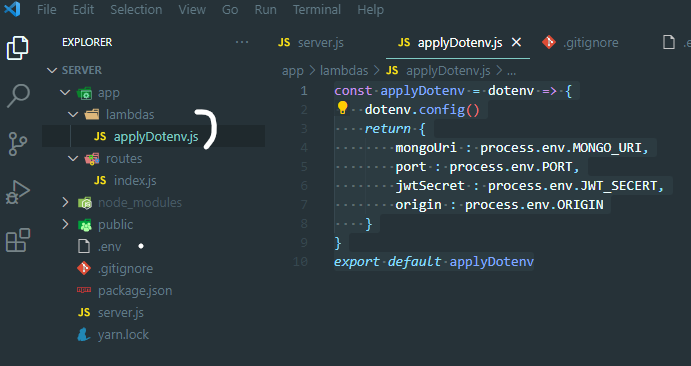Click the git icon beside .gitignore file
This screenshot has height=366, width=691.
pos(84,268)
